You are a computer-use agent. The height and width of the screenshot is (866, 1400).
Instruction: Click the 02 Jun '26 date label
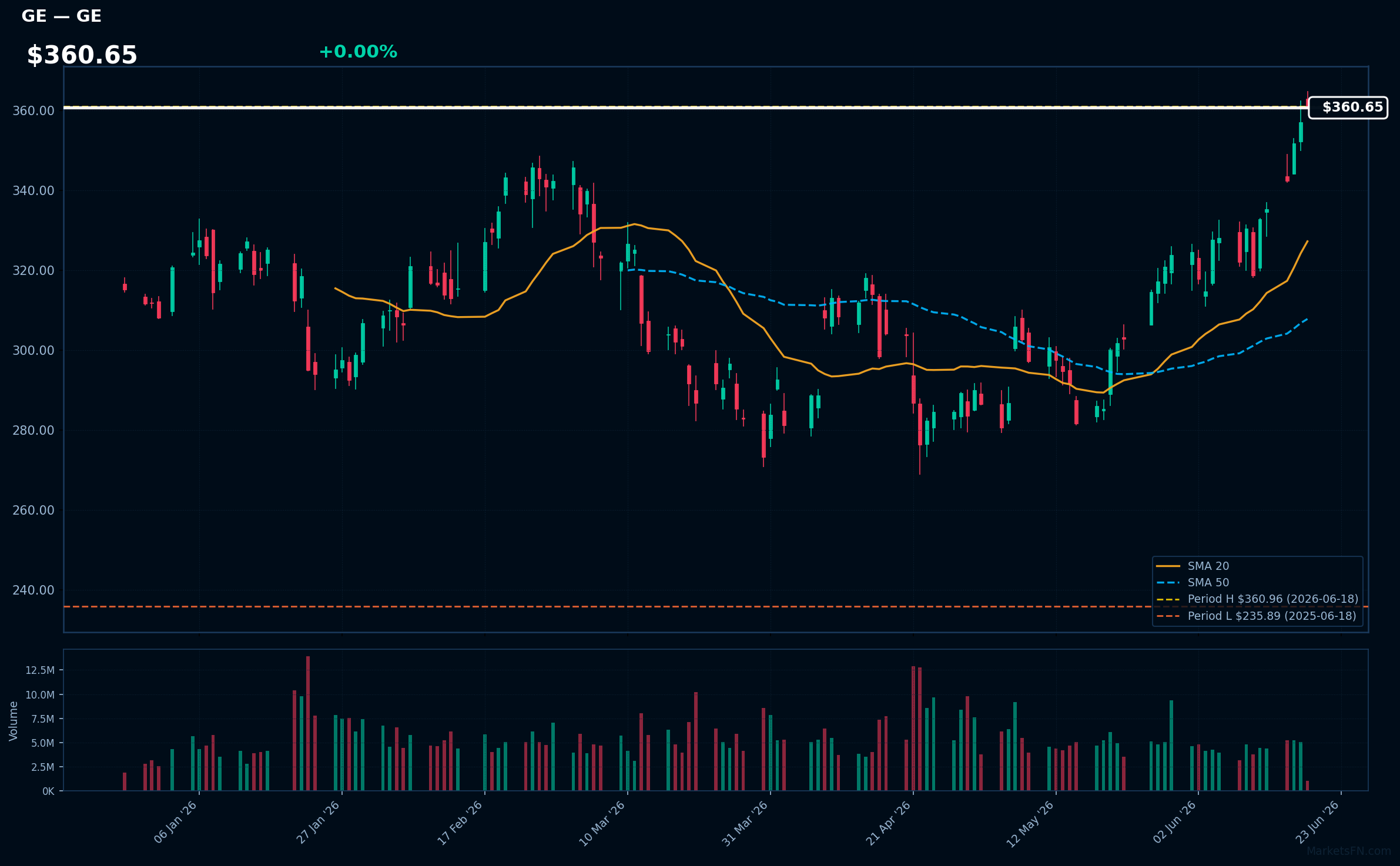[x=1174, y=823]
